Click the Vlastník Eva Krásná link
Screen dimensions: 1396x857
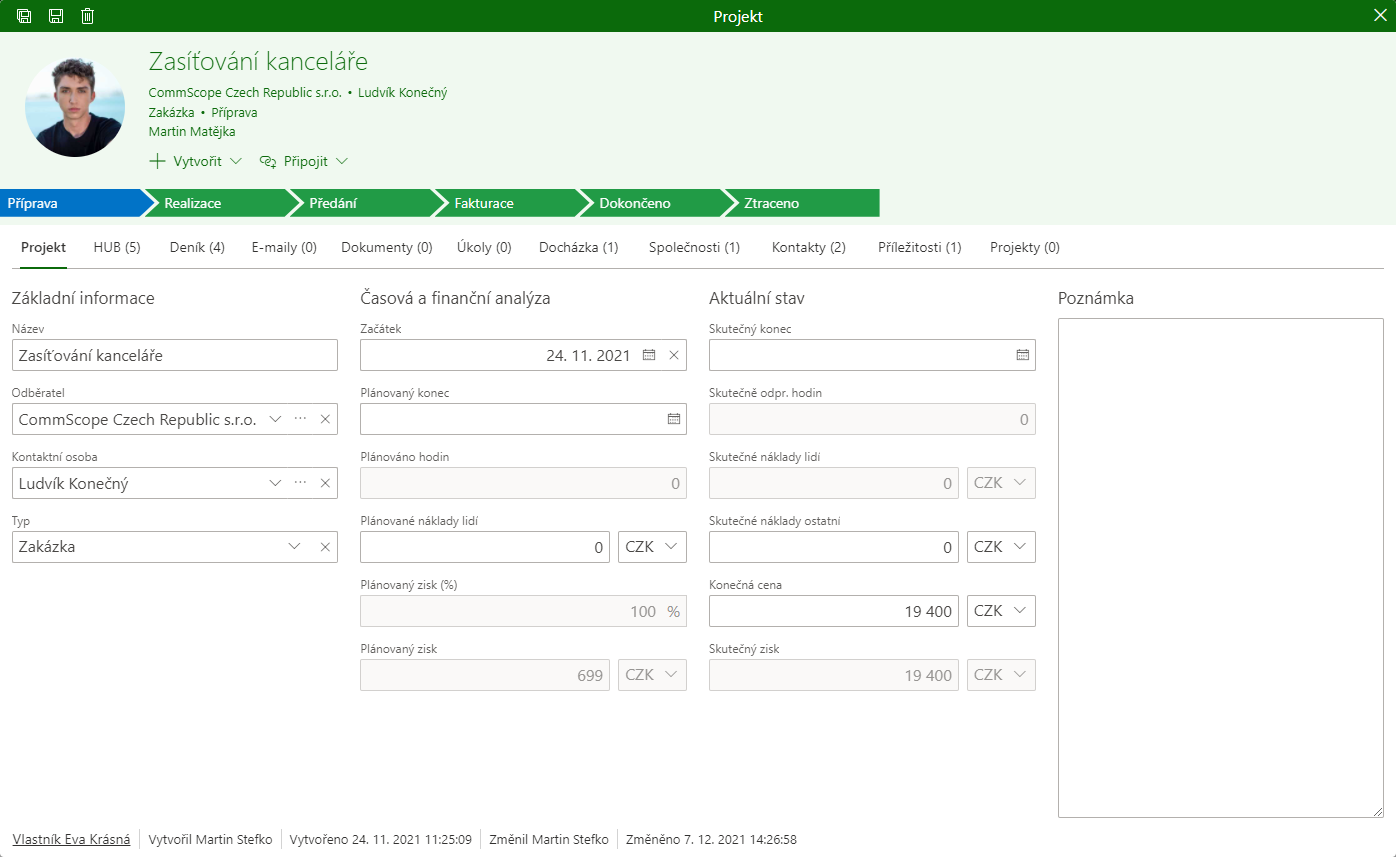71,839
